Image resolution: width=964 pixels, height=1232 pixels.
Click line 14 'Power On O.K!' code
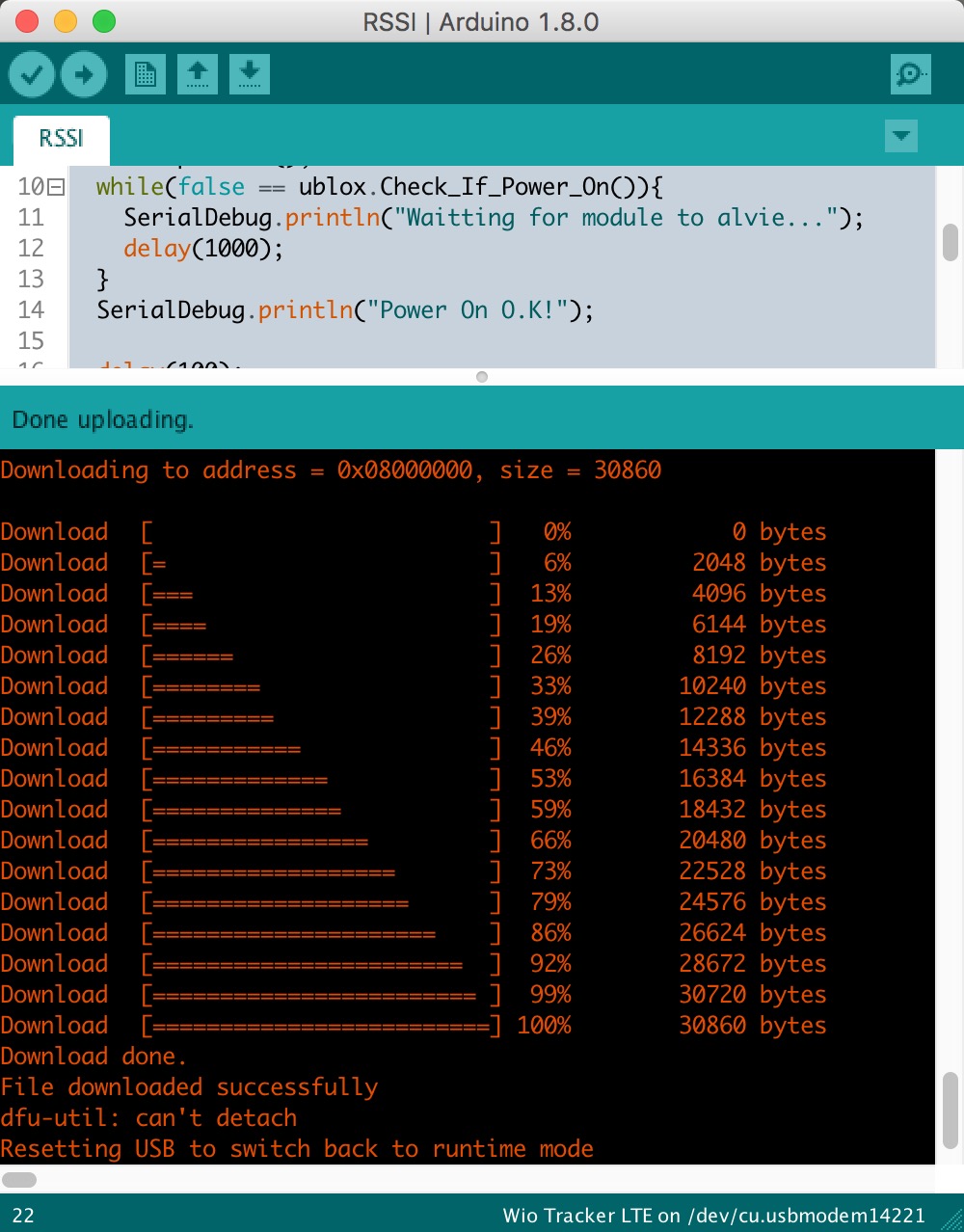[x=345, y=310]
